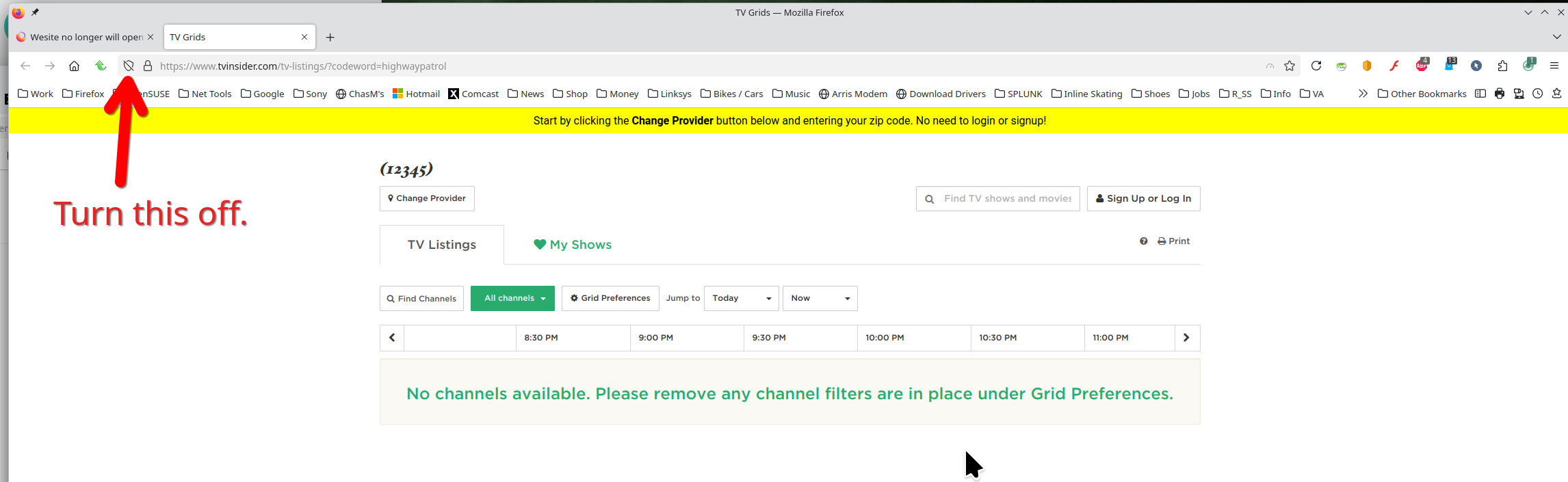
Task: Click the tracking protection shield icon
Action: click(128, 66)
